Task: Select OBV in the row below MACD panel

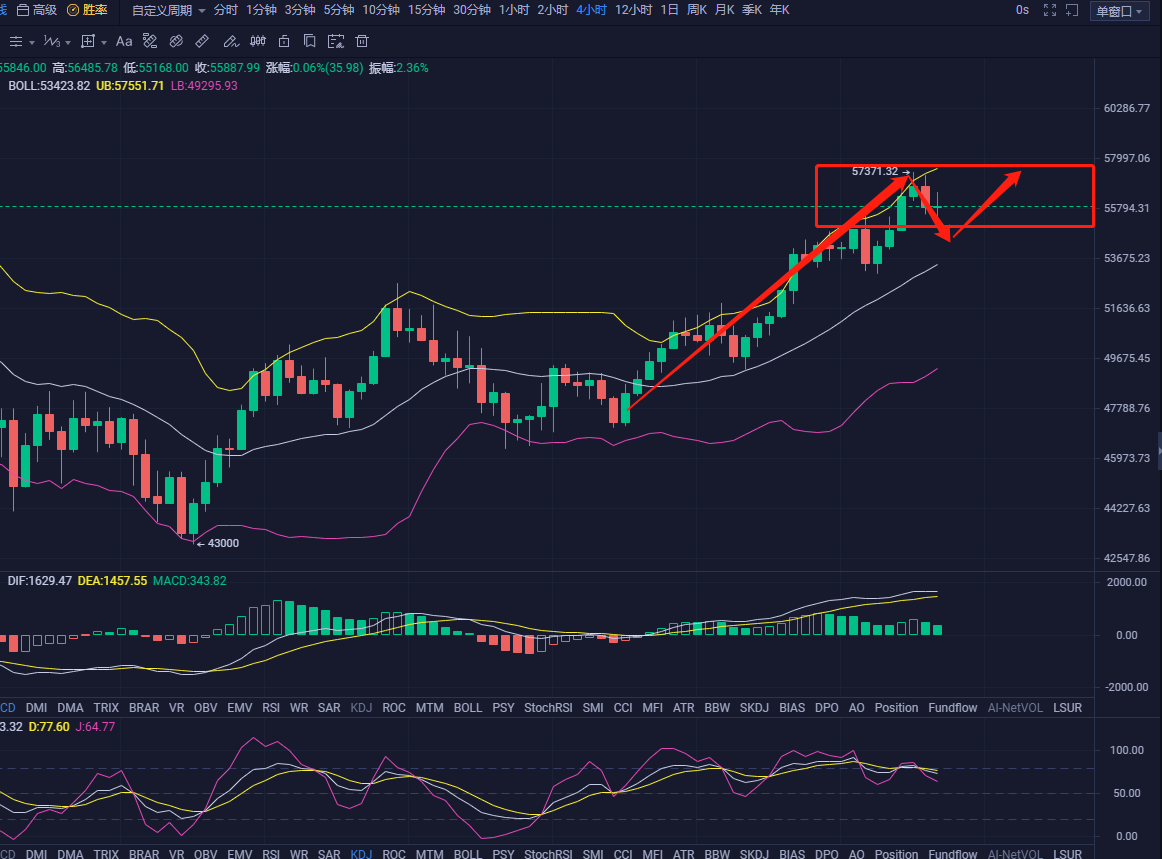Action: (205, 708)
